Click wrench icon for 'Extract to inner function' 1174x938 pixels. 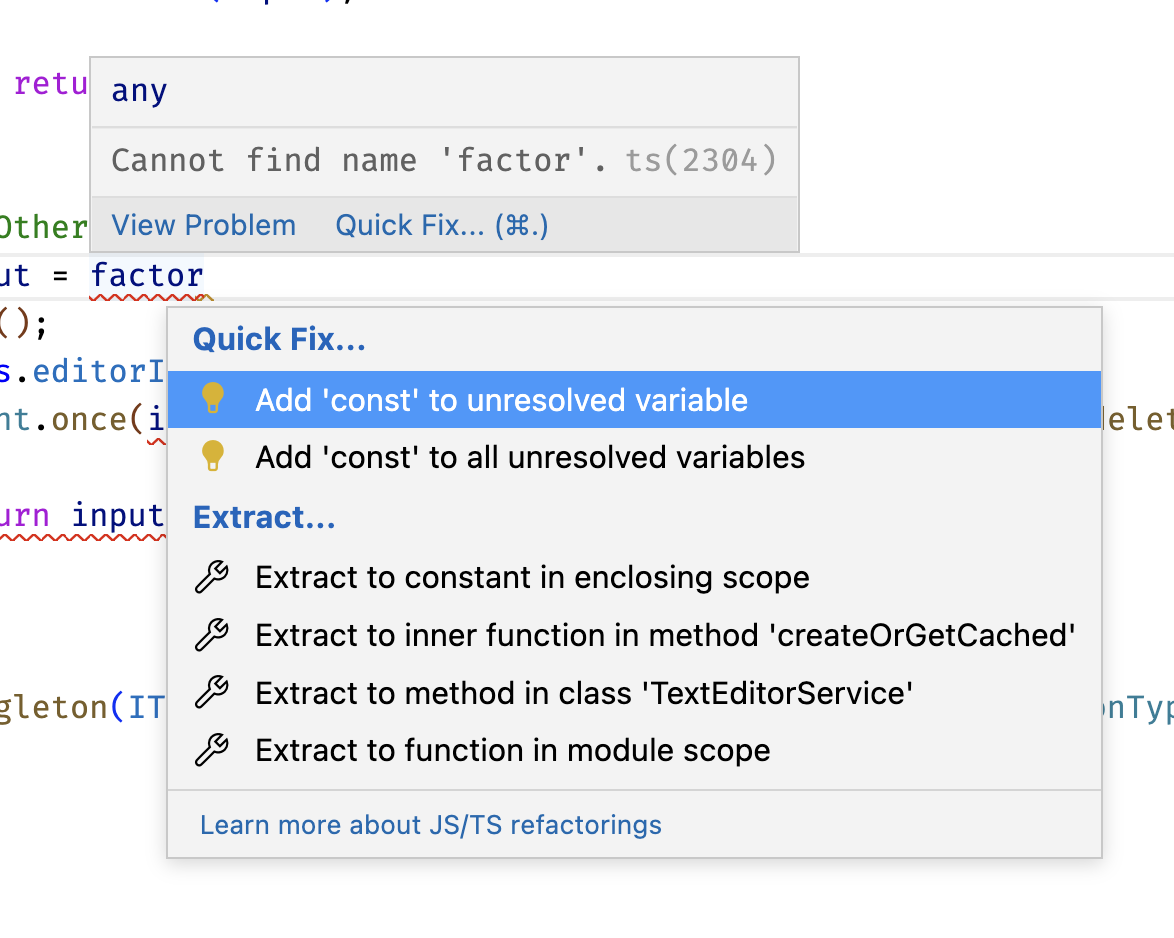point(211,635)
